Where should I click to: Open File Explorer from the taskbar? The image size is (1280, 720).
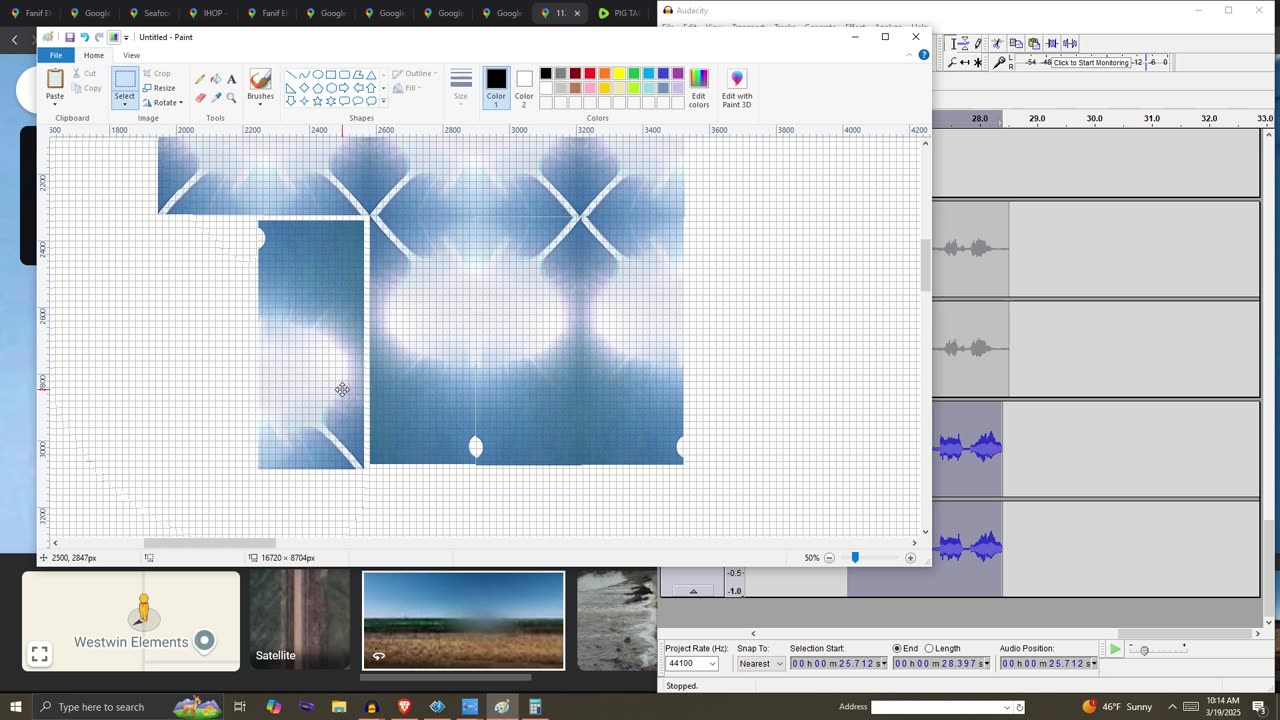coord(339,707)
